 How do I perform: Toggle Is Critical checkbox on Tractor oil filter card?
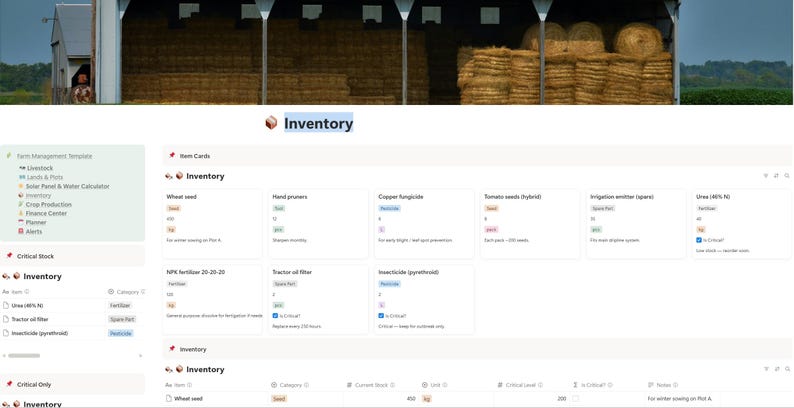(x=275, y=316)
